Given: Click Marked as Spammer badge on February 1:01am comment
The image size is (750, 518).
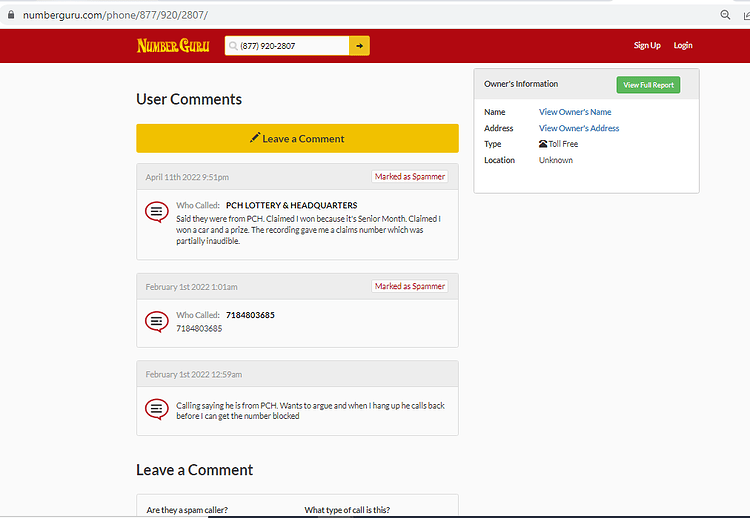Looking at the screenshot, I should tap(409, 286).
